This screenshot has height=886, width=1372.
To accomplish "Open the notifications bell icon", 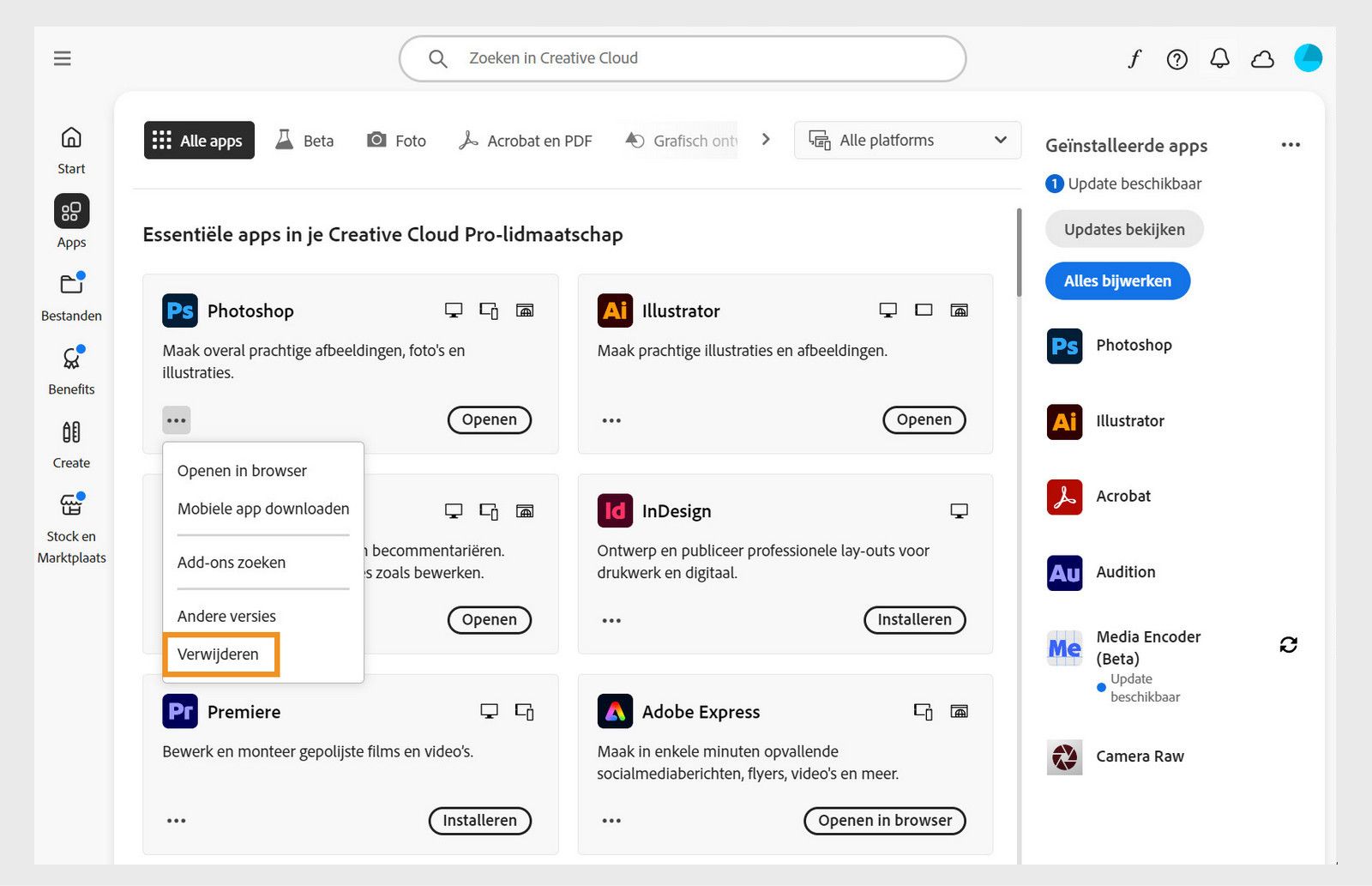I will coord(1219,58).
